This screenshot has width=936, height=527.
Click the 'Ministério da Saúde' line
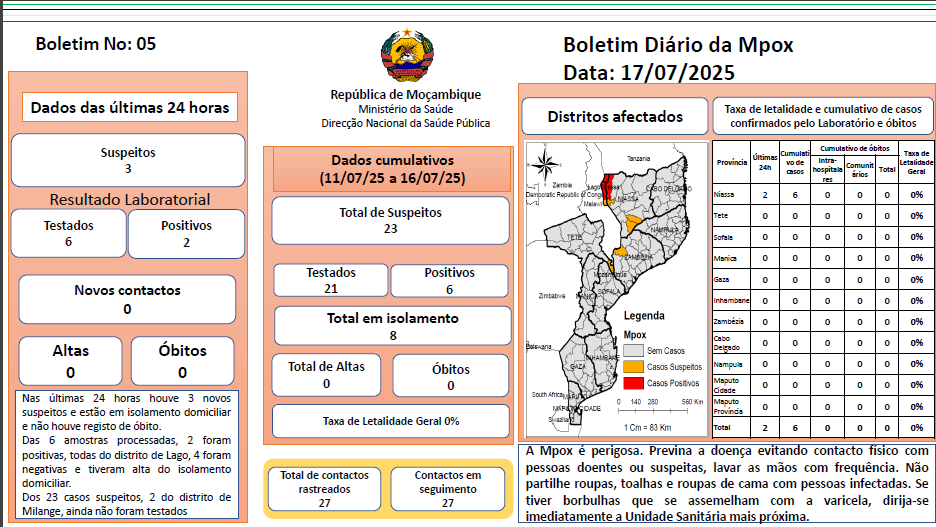coord(406,109)
